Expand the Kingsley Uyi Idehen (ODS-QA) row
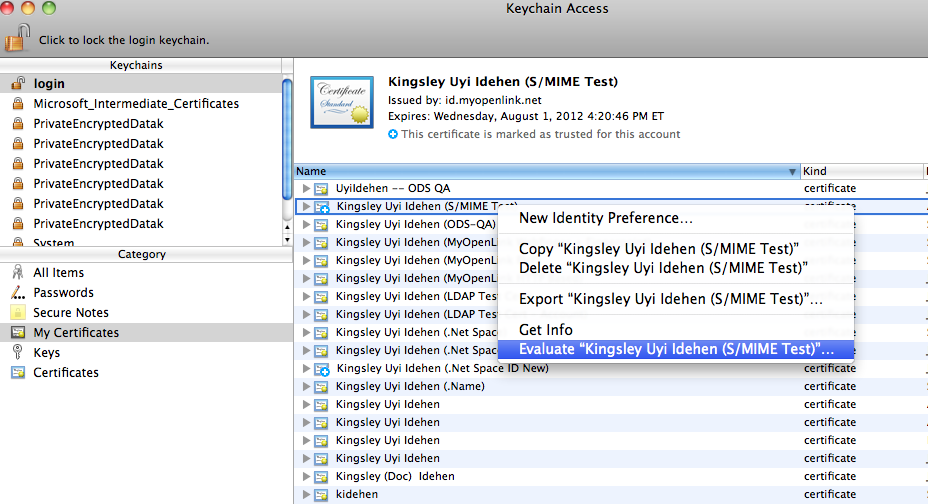Viewport: 928px width, 504px height. pos(306,224)
